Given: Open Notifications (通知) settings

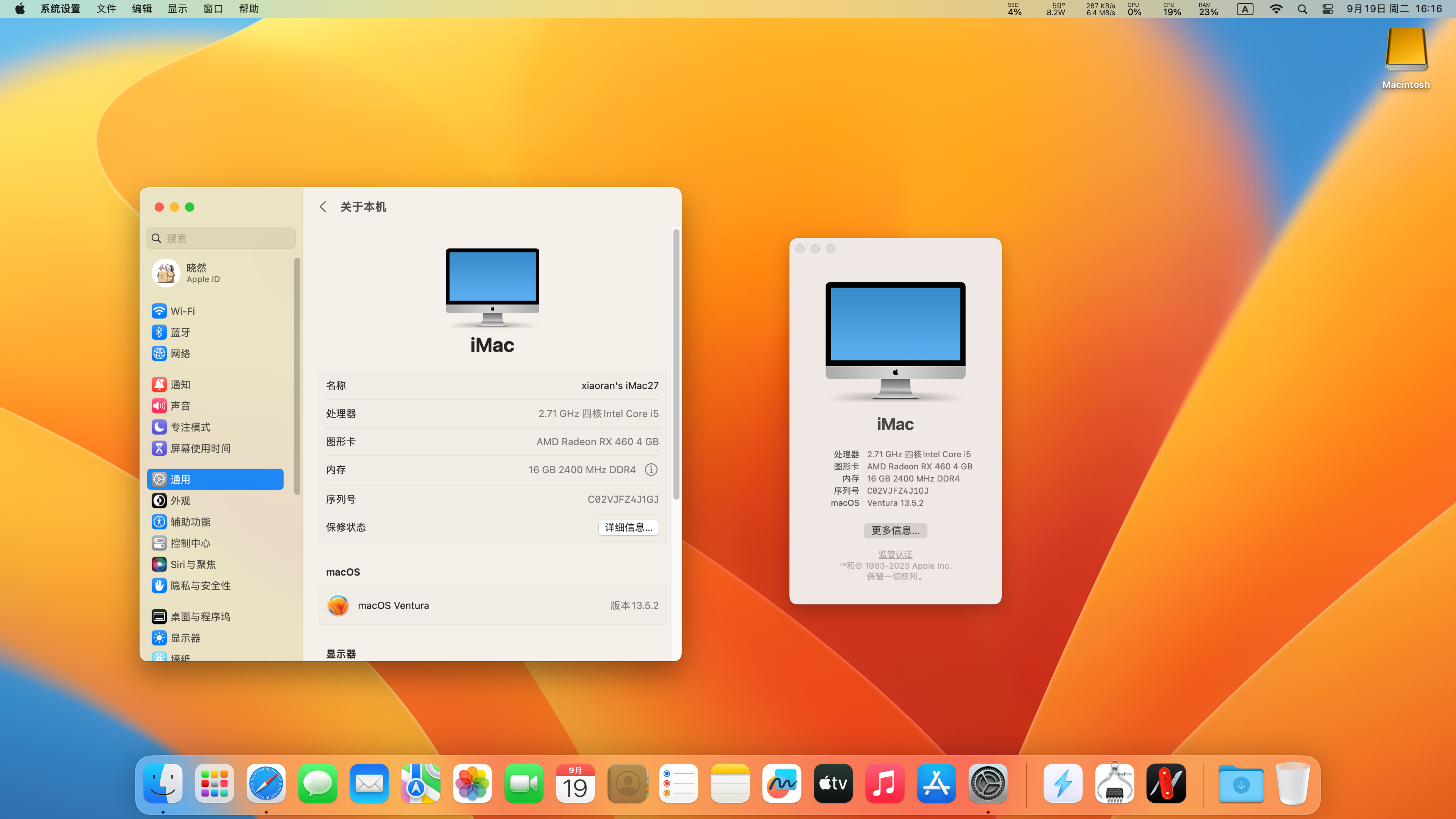Looking at the screenshot, I should pos(180,384).
